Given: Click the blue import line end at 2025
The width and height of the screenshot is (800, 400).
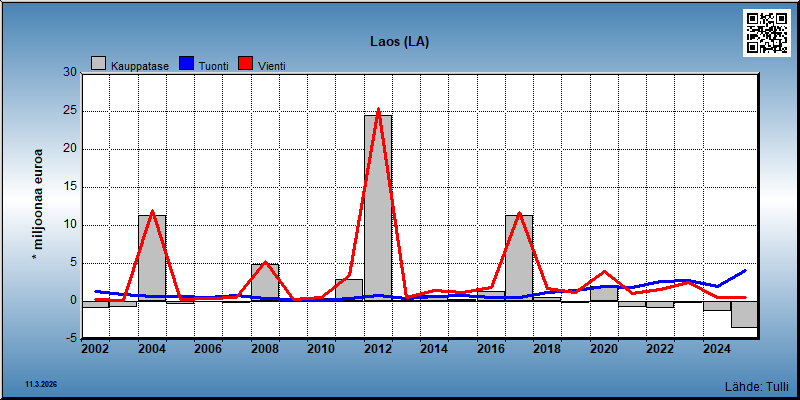Looking at the screenshot, I should tap(744, 271).
